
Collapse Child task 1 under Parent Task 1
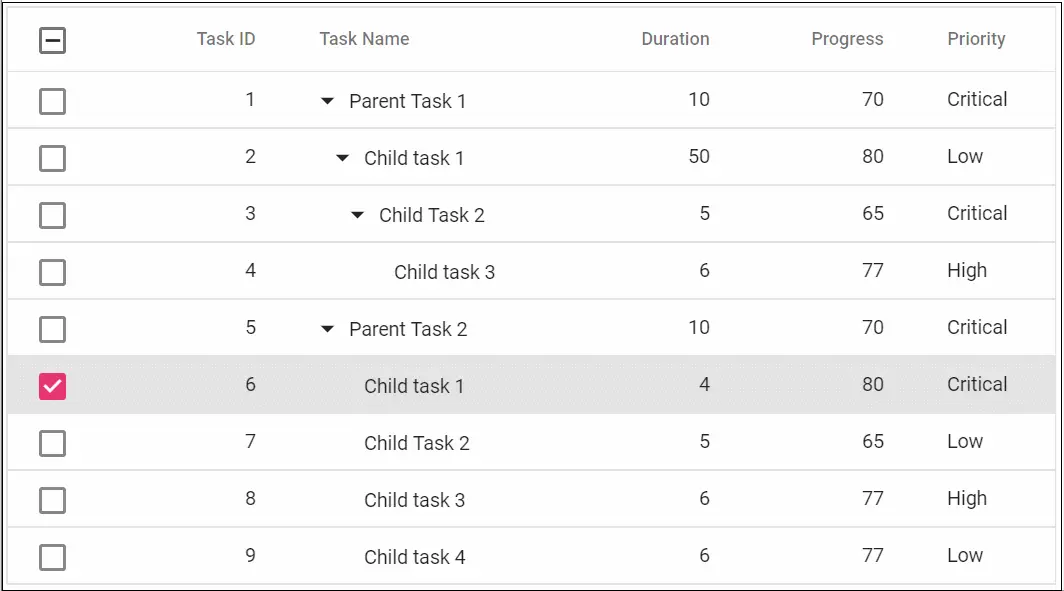341,157
